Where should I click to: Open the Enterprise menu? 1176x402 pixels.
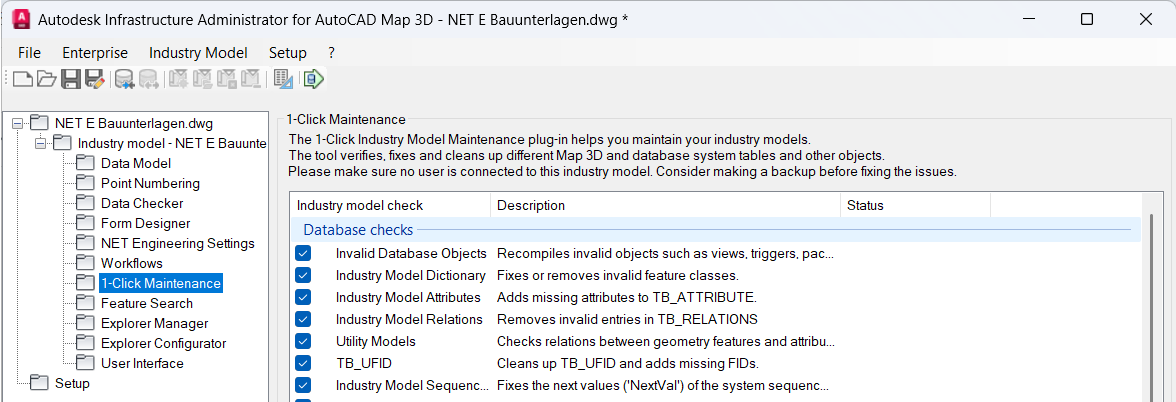coord(95,53)
